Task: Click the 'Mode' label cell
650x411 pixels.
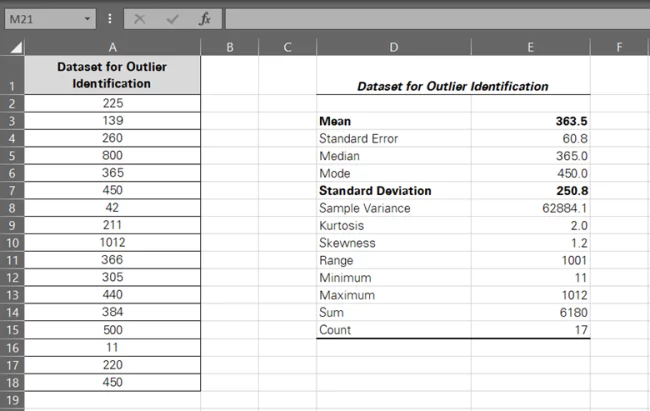Action: point(394,173)
